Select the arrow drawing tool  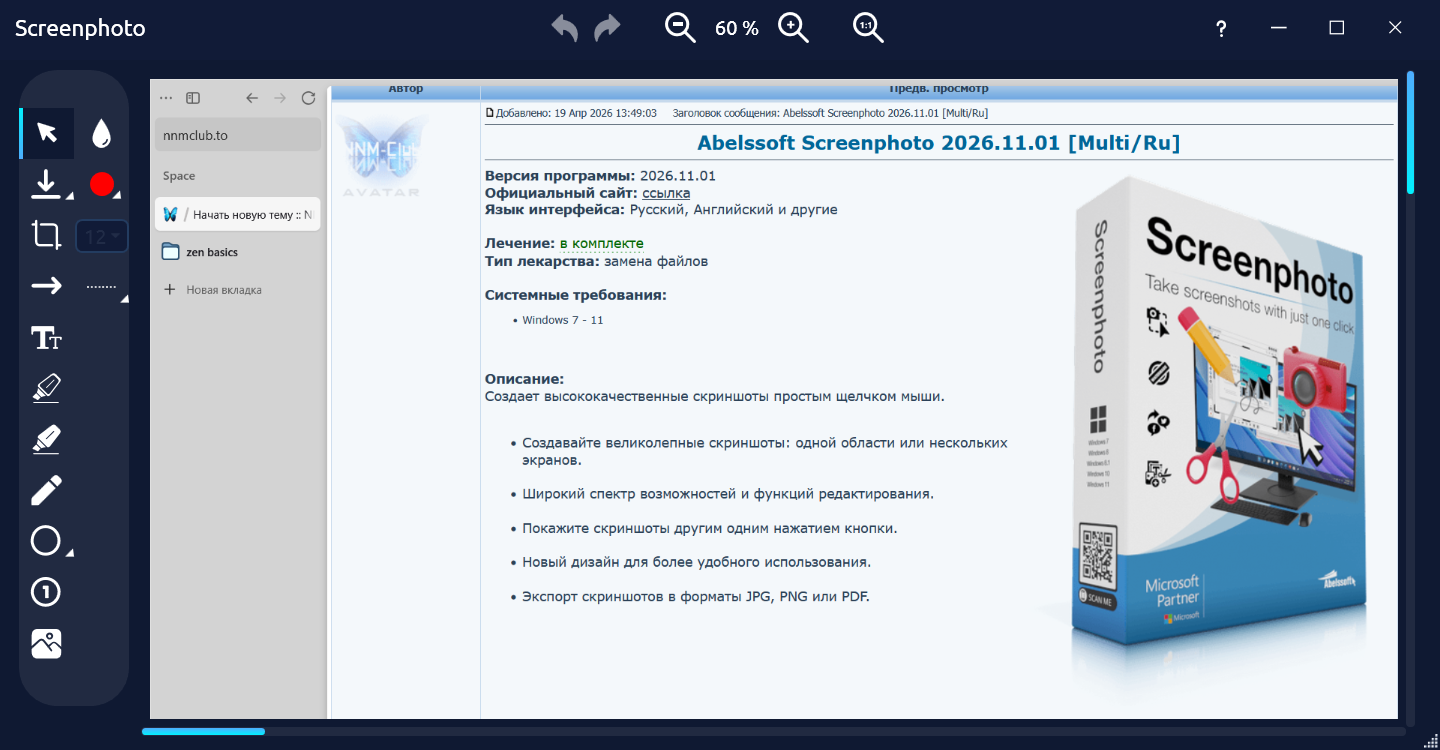pos(46,286)
